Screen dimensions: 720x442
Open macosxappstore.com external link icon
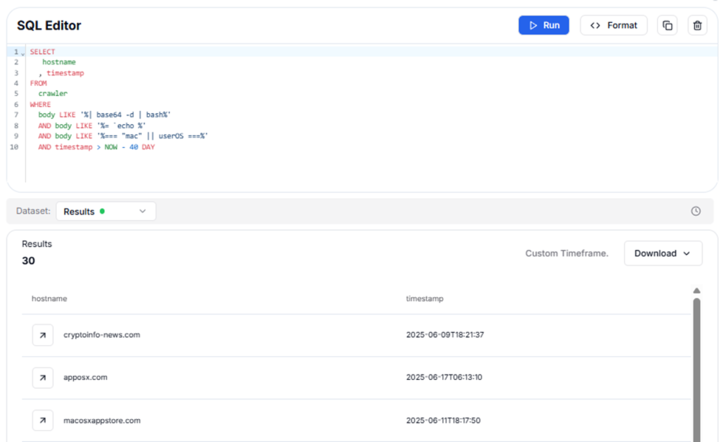(43, 420)
